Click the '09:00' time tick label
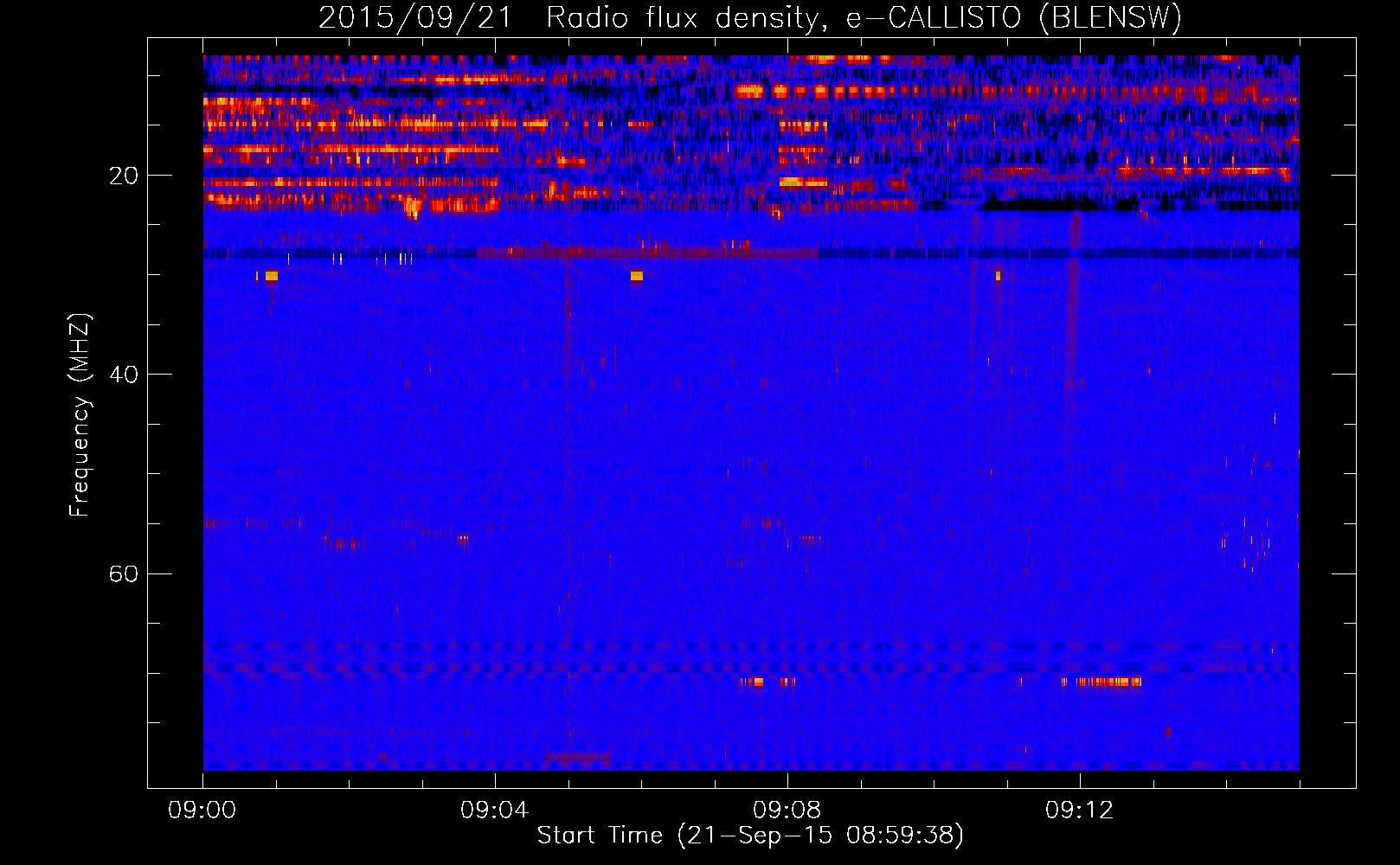1400x865 pixels. (x=202, y=811)
